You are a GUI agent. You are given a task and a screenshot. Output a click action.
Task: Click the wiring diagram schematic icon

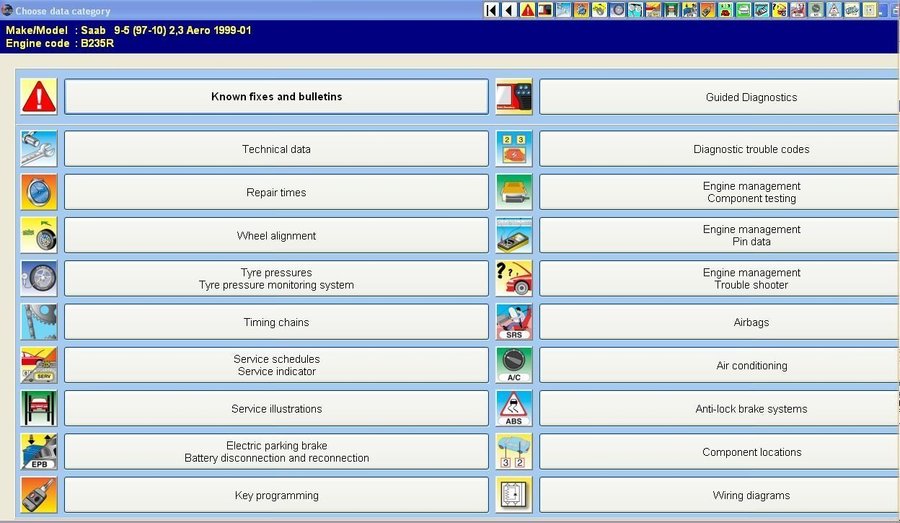[514, 495]
